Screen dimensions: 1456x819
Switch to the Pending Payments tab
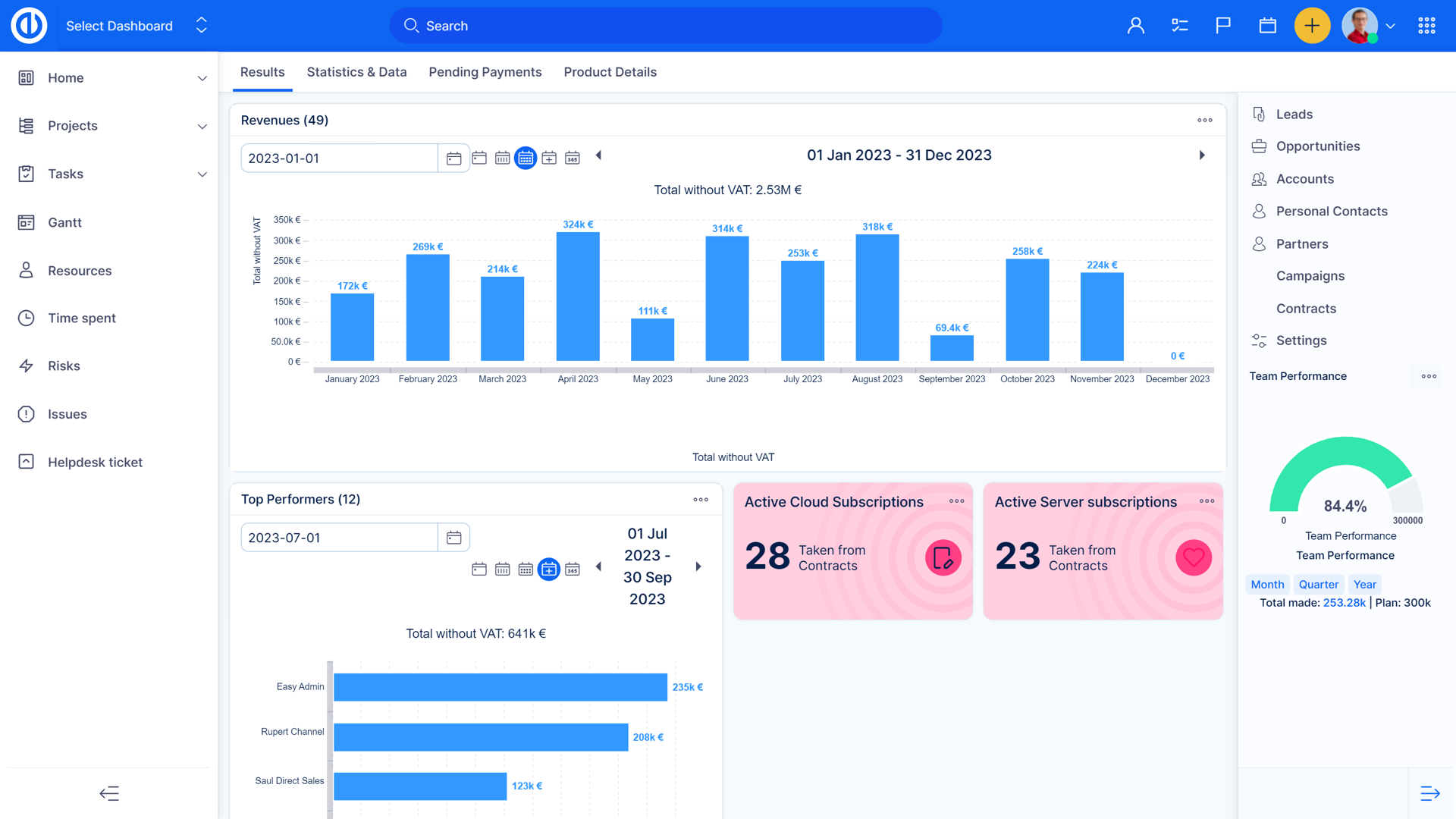[x=485, y=72]
